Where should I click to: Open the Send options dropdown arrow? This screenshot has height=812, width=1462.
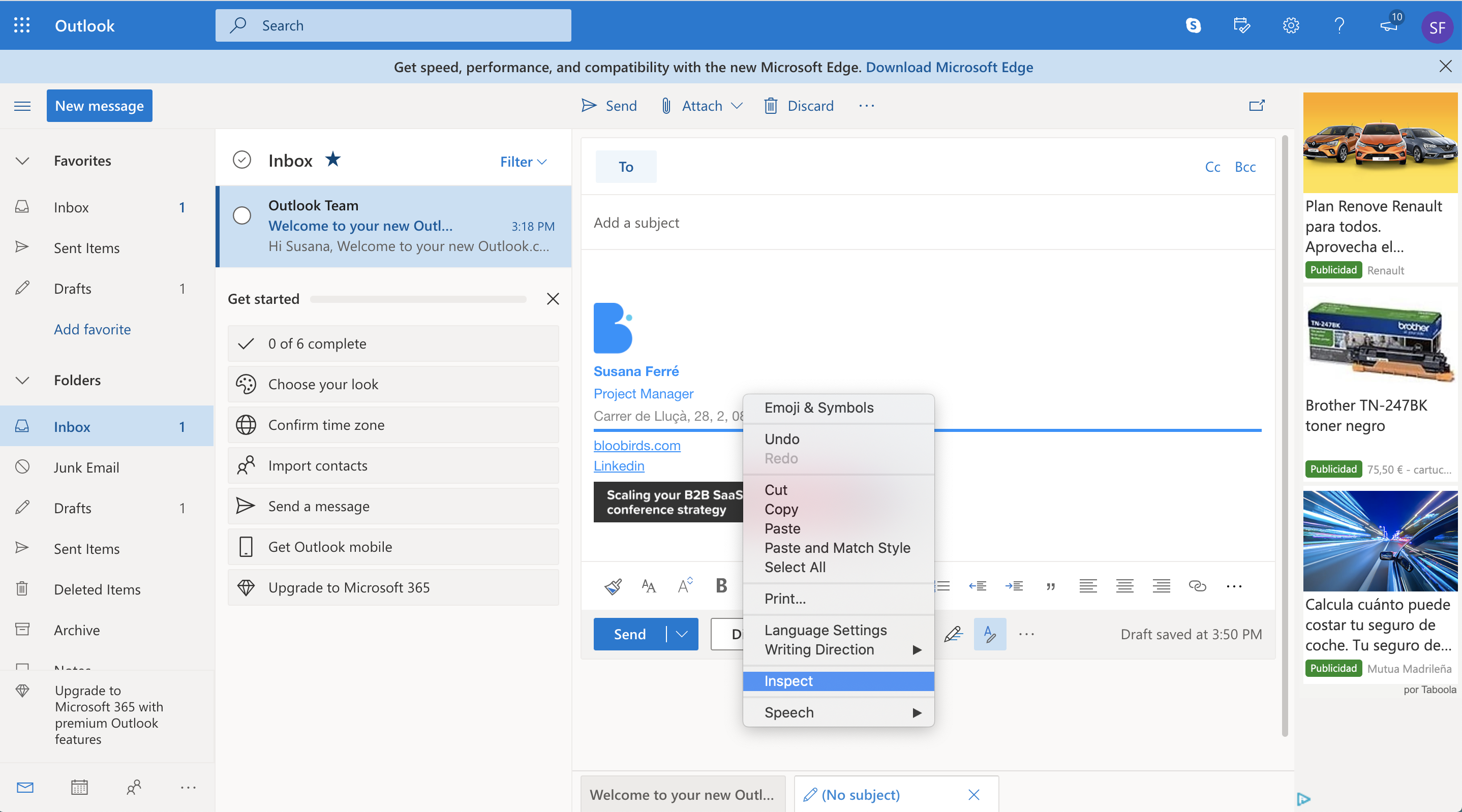point(682,634)
